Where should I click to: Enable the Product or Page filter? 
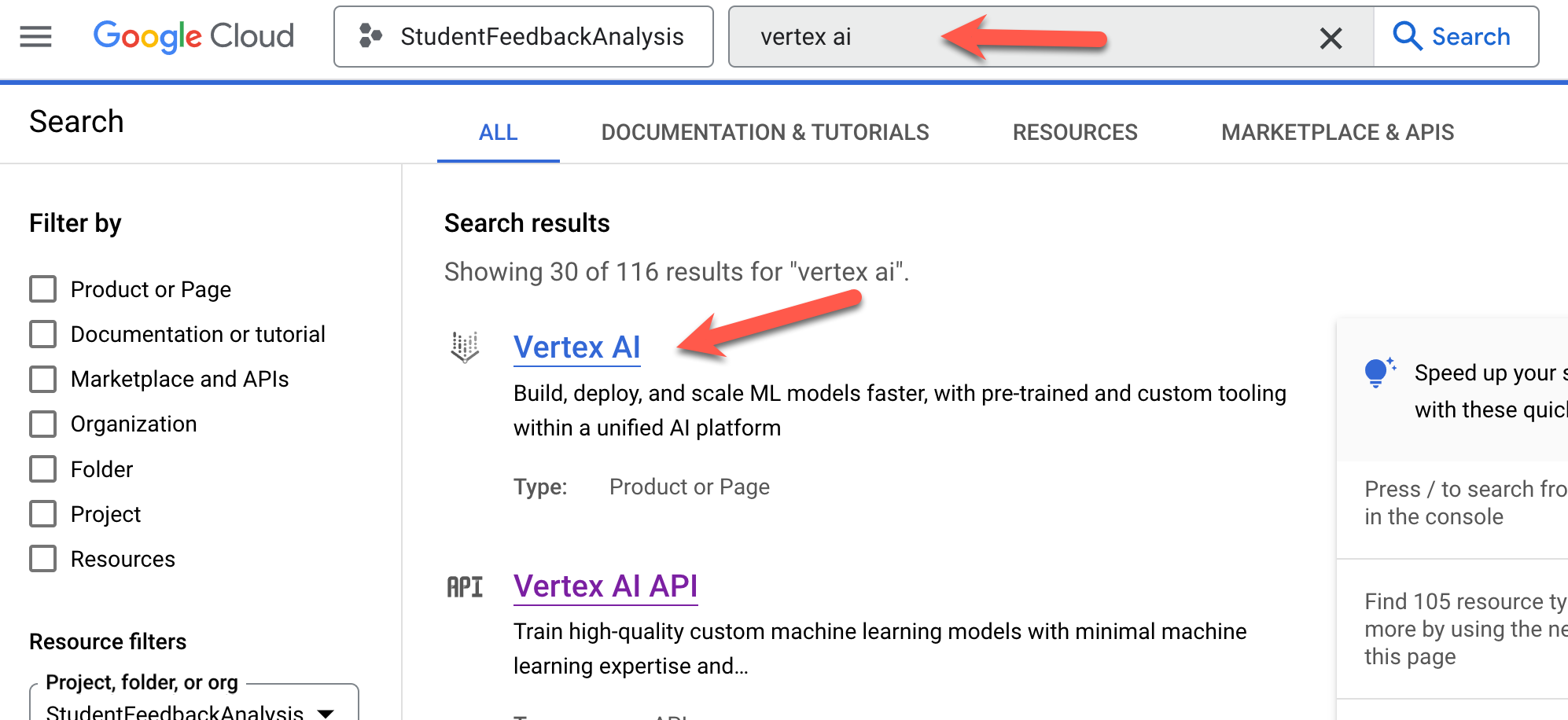coord(42,289)
